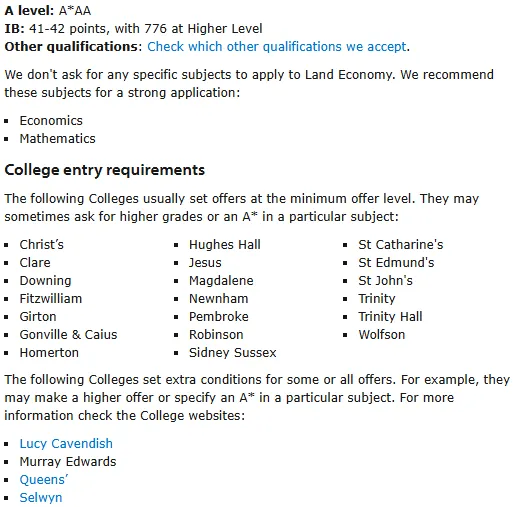
Task: Click the 'A level:' label text
Action: click(29, 11)
